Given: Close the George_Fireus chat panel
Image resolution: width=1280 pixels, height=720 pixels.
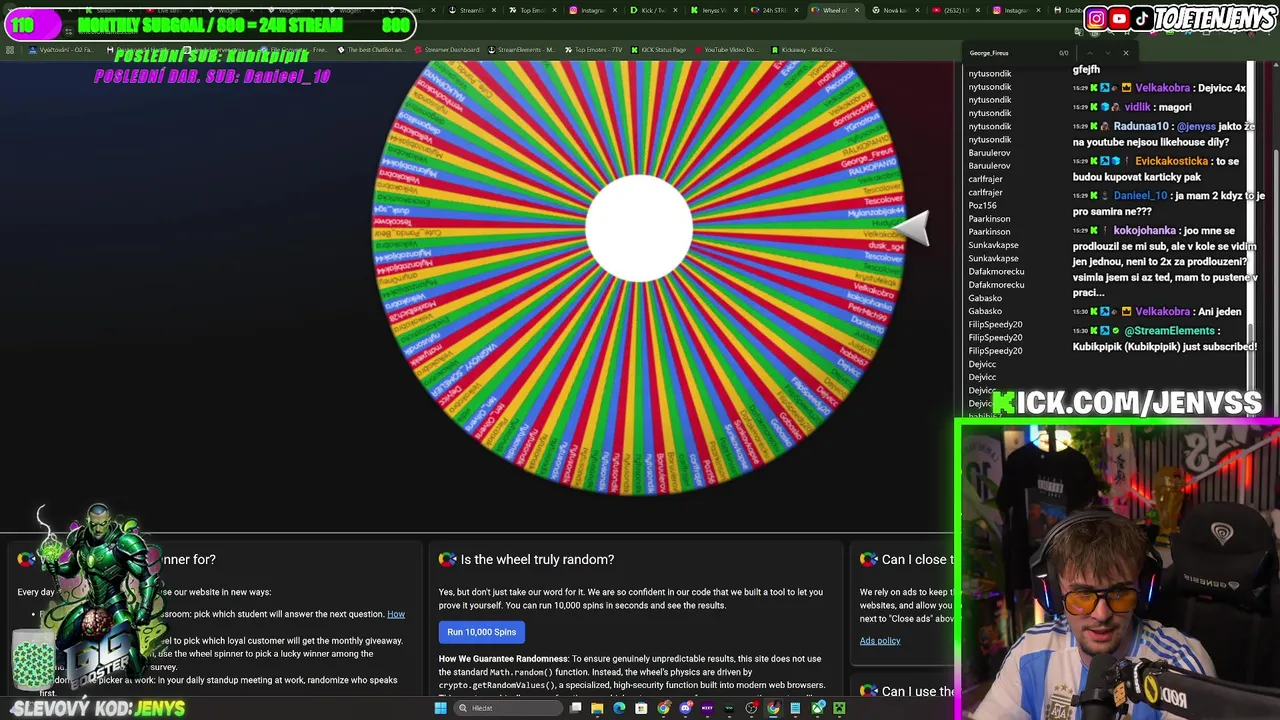Looking at the screenshot, I should [x=1125, y=53].
